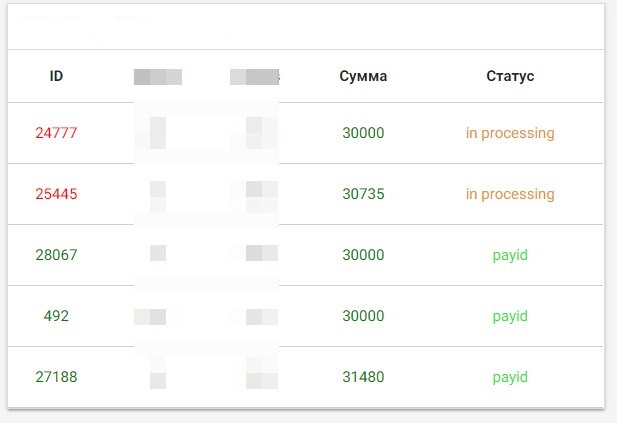617x423 pixels.
Task: Click payid status for row 27188
Action: coord(510,377)
